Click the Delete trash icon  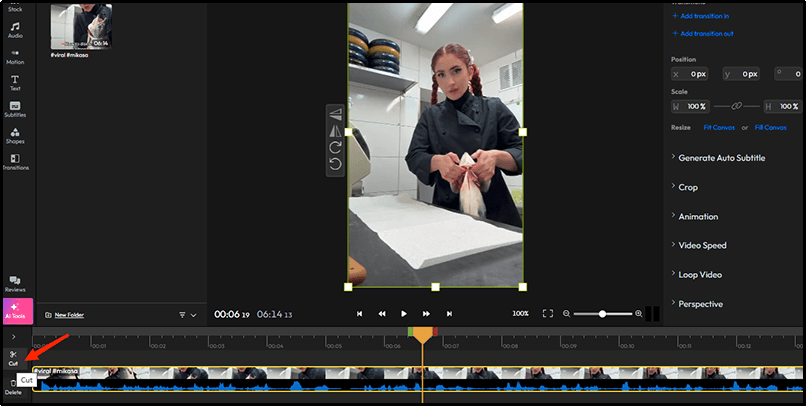(x=13, y=385)
